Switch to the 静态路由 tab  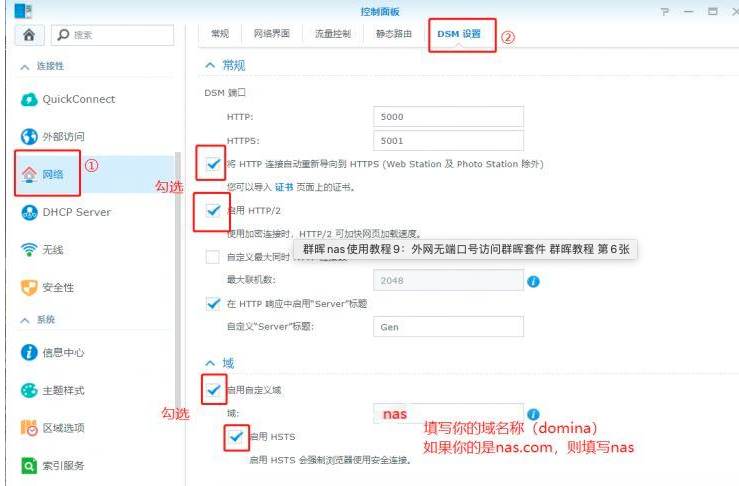click(x=392, y=34)
